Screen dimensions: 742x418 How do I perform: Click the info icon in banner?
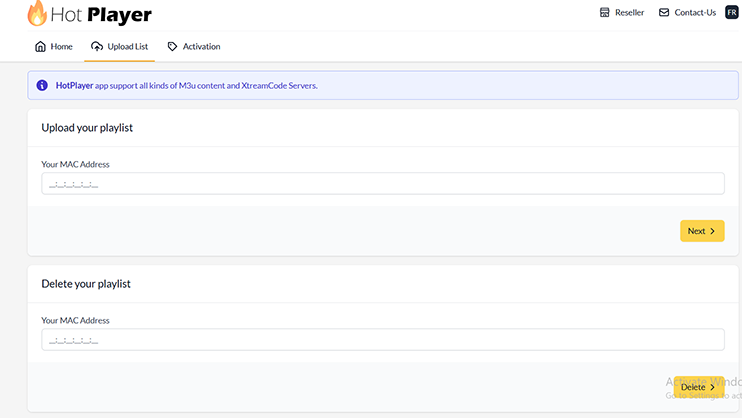[42, 85]
